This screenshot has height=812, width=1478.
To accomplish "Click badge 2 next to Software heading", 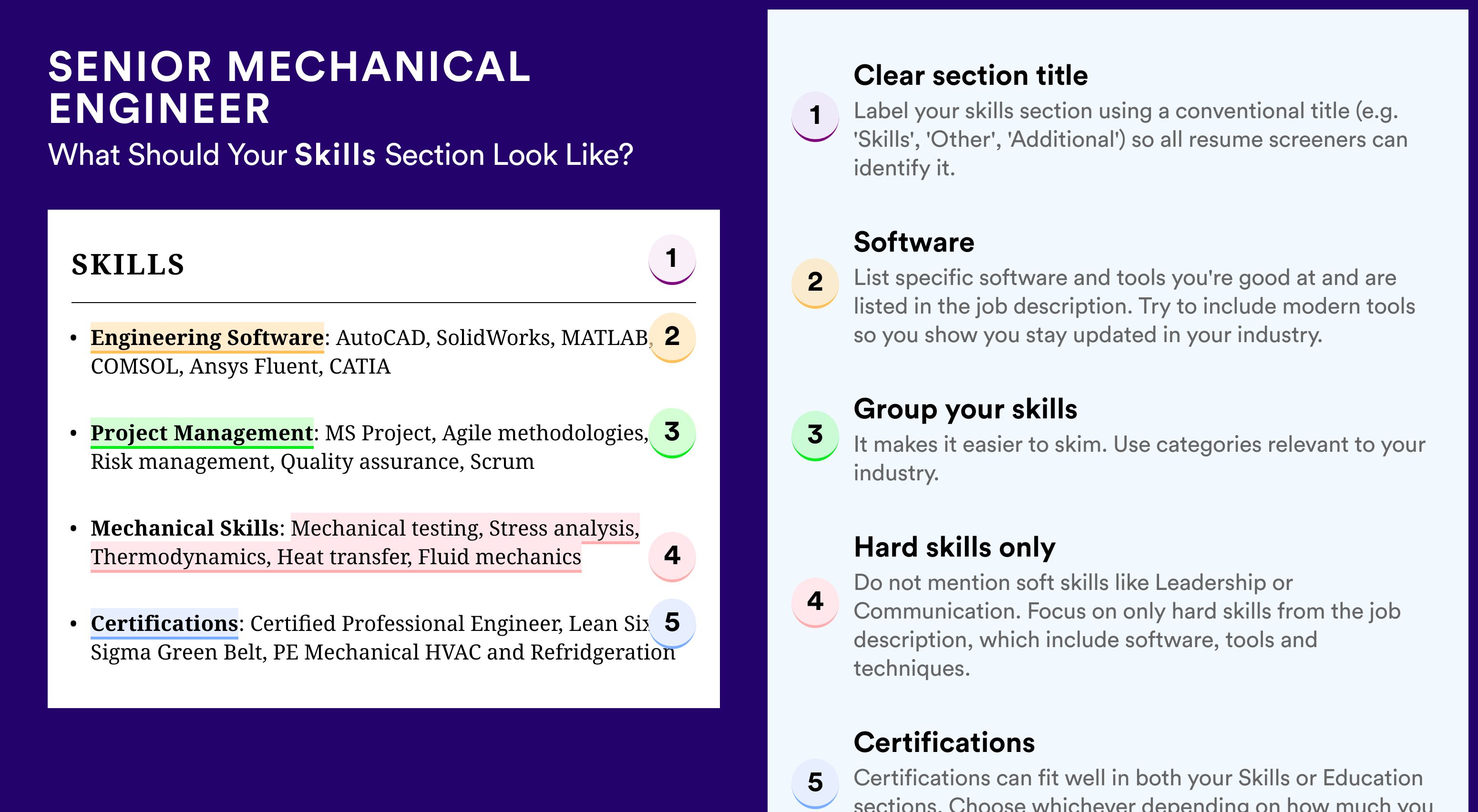I will click(815, 283).
